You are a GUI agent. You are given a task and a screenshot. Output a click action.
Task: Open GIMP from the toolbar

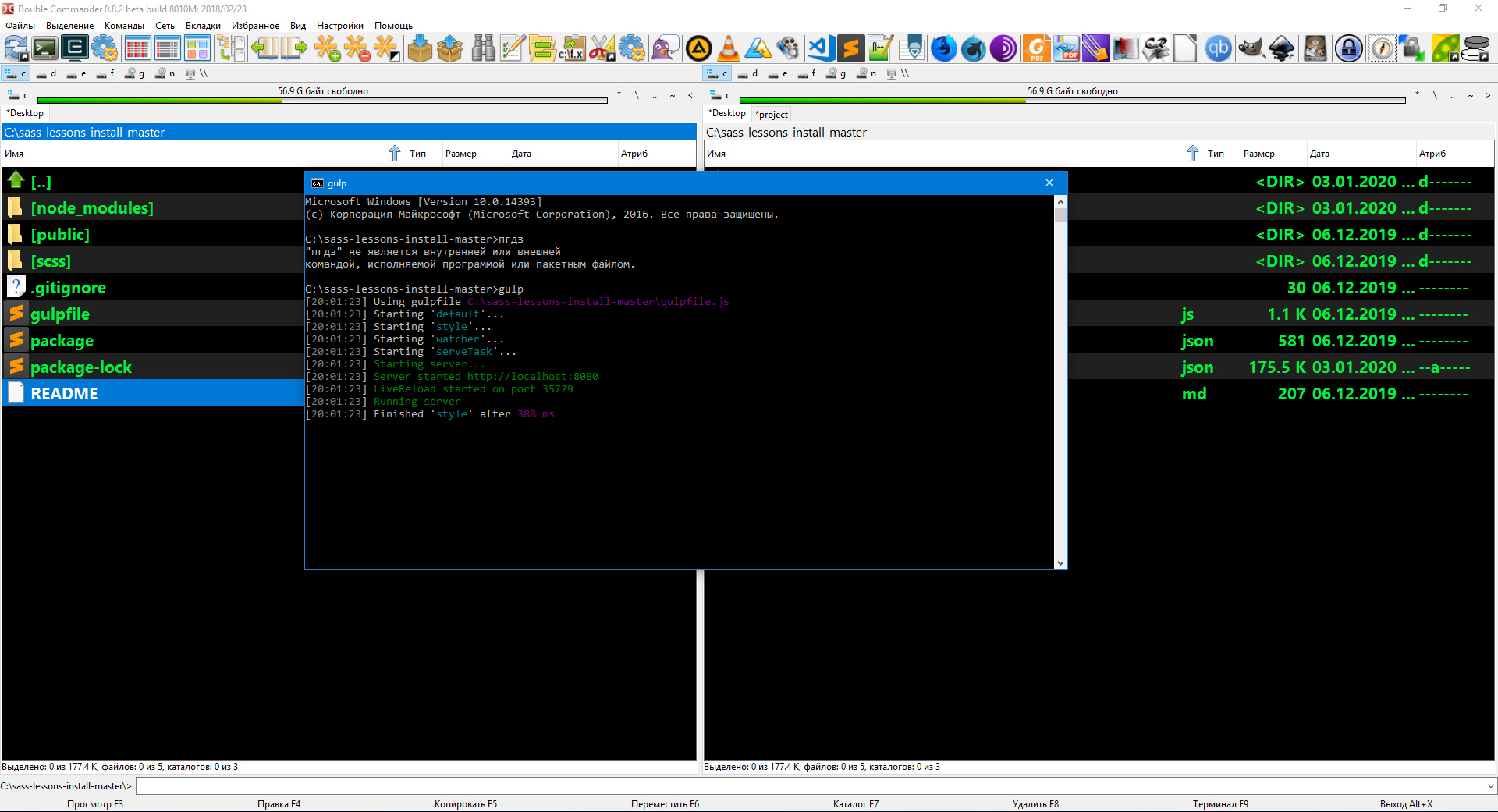(1251, 49)
